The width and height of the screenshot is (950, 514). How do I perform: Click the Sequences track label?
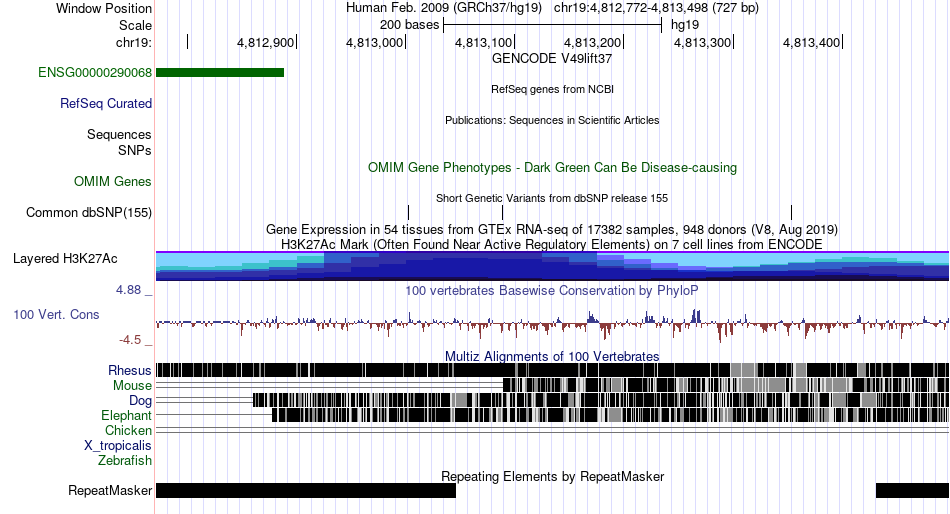click(x=119, y=135)
